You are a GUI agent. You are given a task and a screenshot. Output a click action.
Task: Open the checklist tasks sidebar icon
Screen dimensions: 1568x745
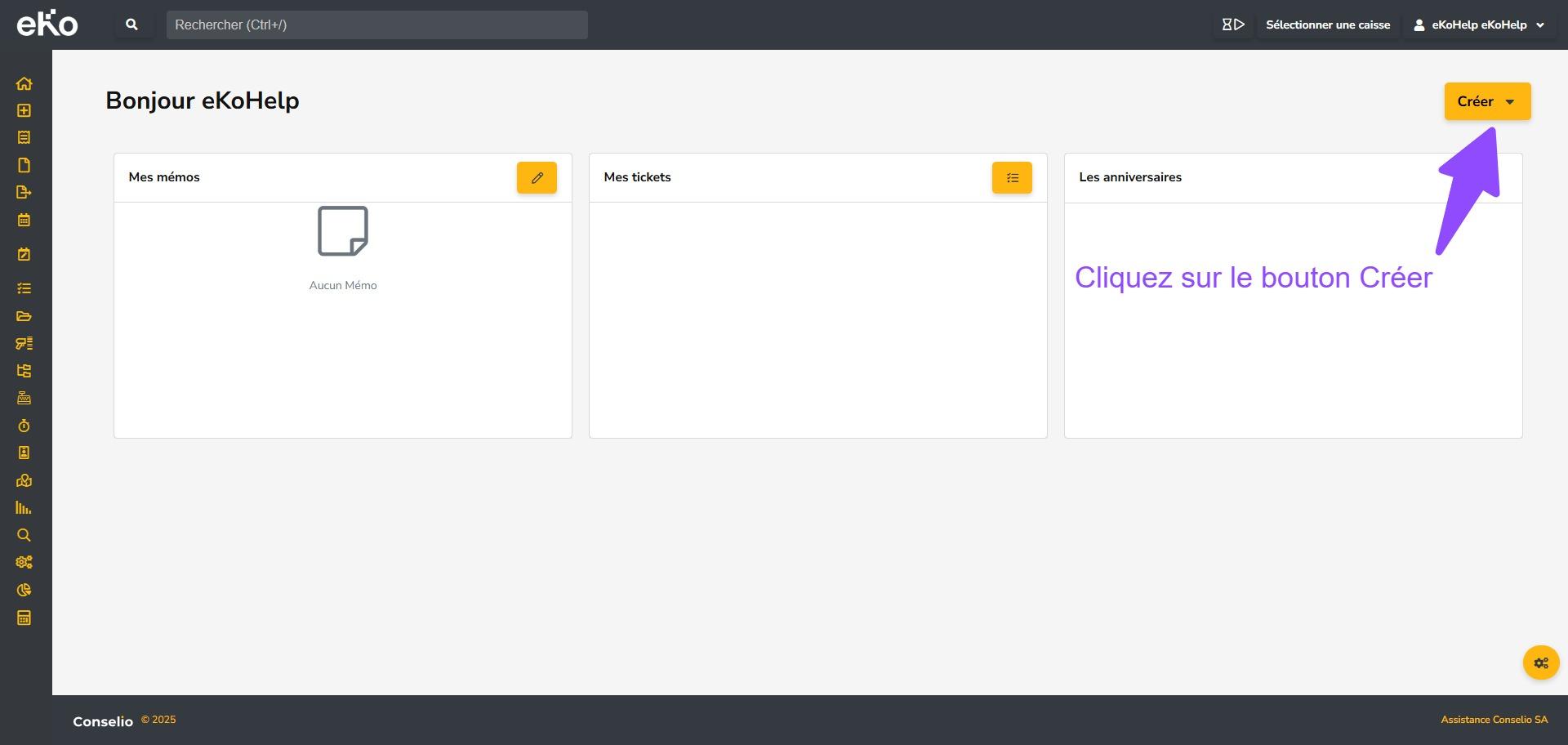(24, 288)
